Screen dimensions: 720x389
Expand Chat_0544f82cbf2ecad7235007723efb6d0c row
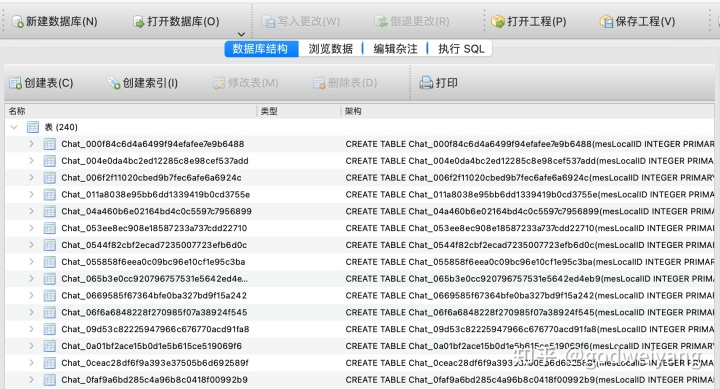tap(31, 245)
